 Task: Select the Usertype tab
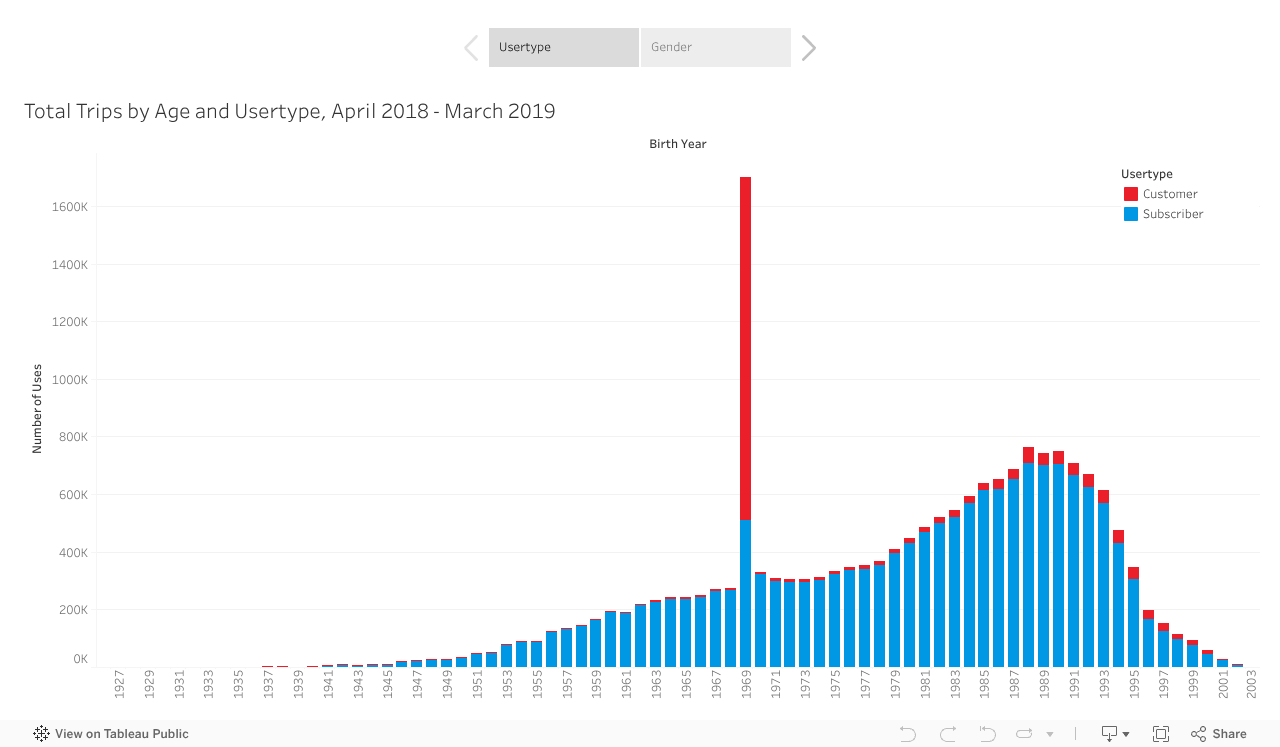click(x=563, y=48)
